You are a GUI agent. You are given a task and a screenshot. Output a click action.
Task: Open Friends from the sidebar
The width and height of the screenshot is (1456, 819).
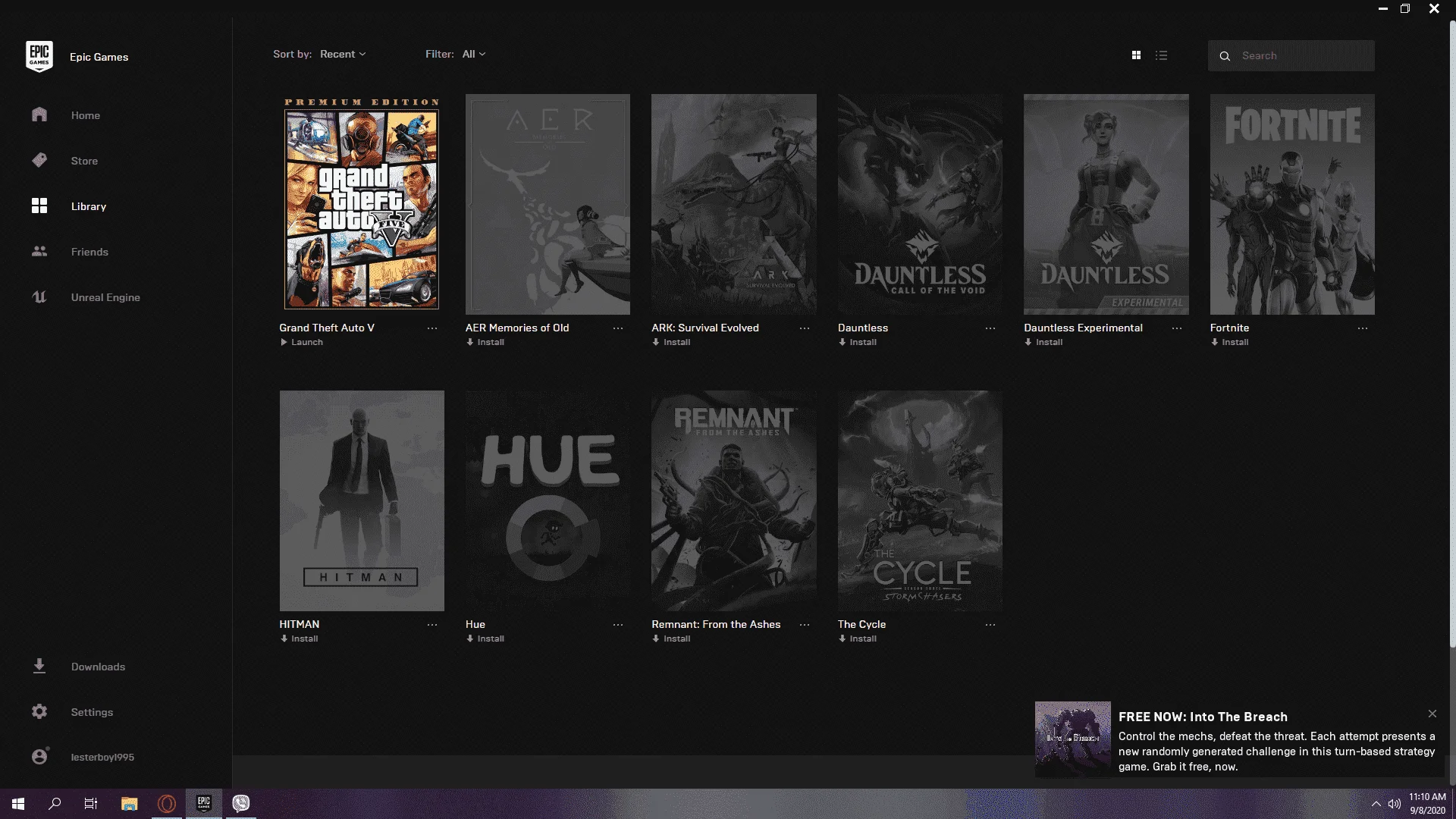[x=89, y=252]
